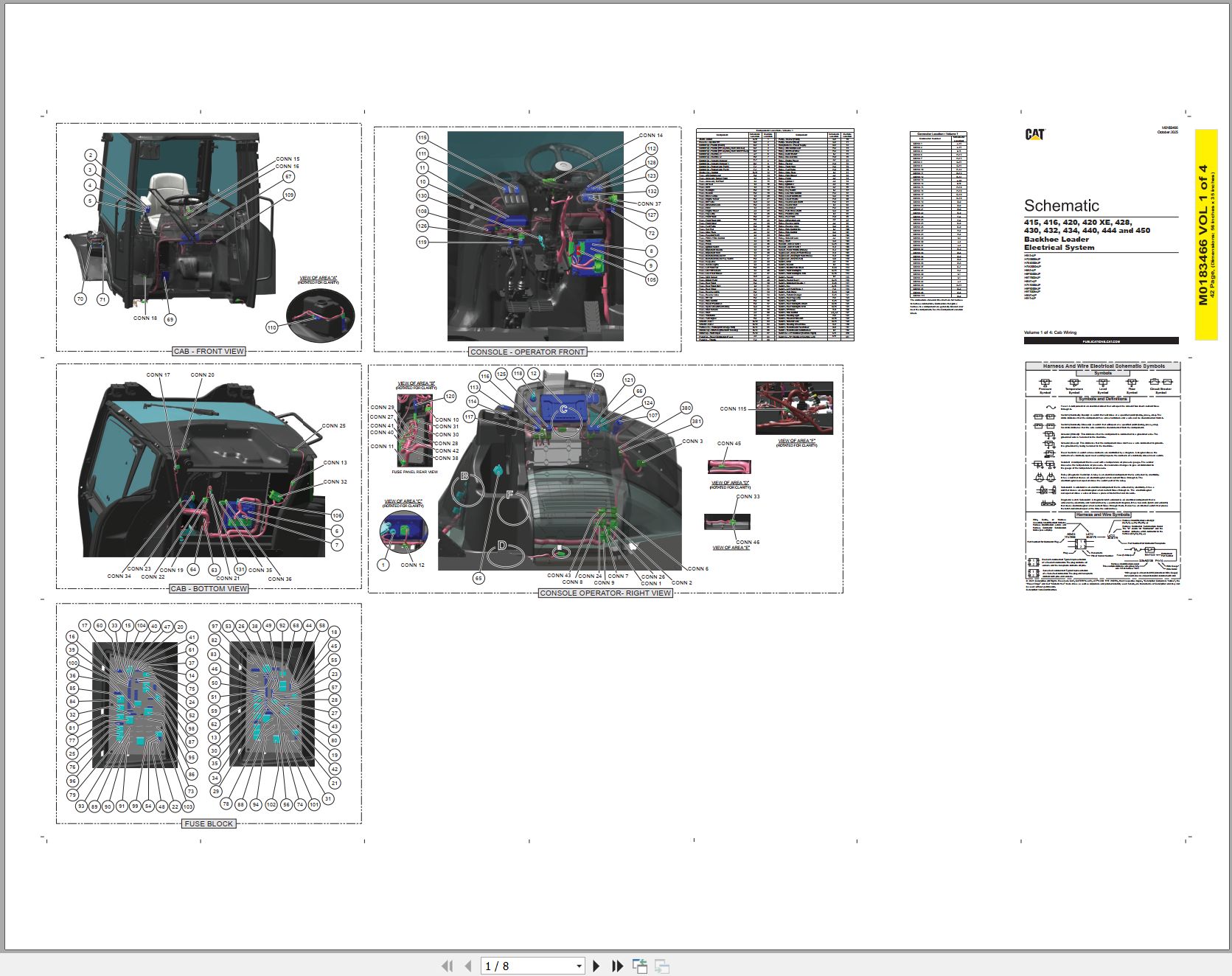Open the page number dropdown arrow
Viewport: 1232px width, 976px height.
579,966
